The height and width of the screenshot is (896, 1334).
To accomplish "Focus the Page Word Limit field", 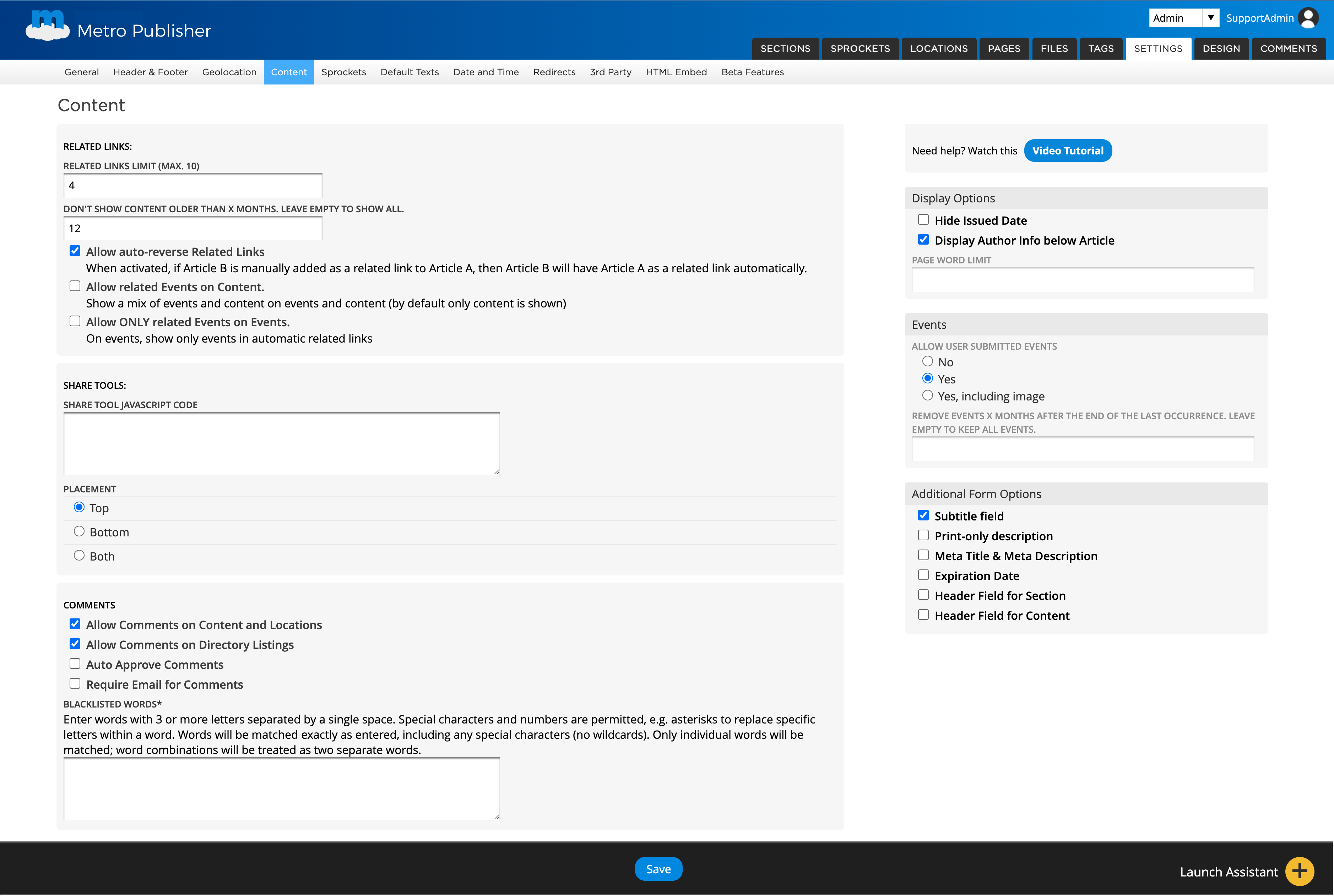I will coord(1083,280).
